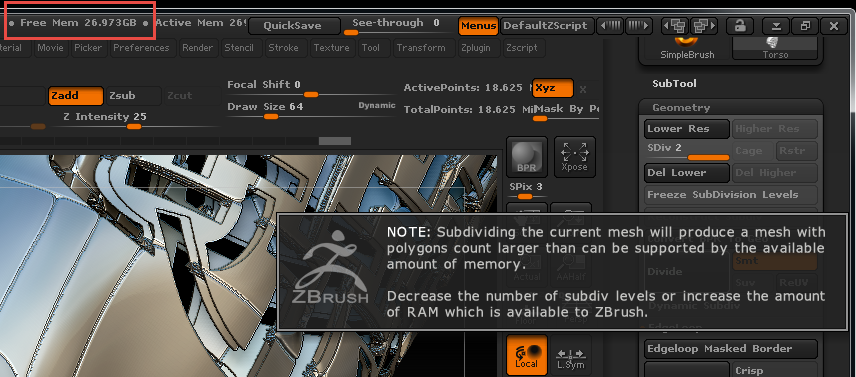Toggle the Cage button
856x377 pixels.
pyautogui.click(x=752, y=151)
